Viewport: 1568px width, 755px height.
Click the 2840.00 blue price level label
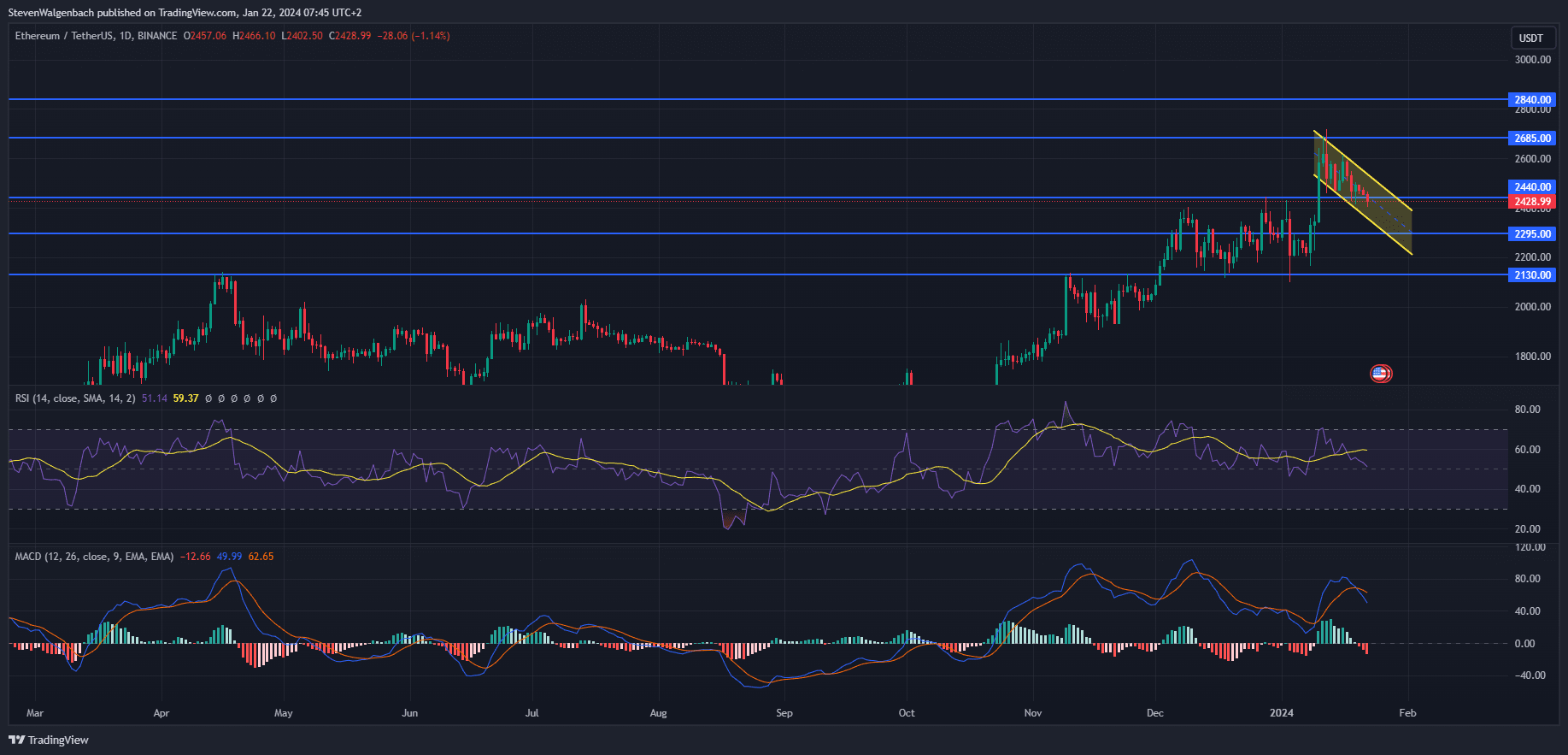point(1532,100)
